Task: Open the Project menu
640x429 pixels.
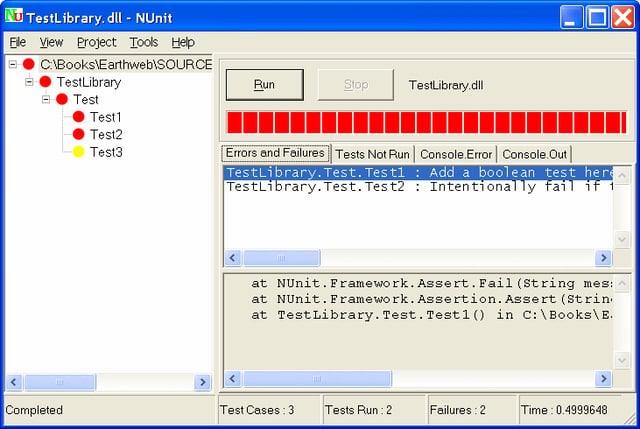Action: pyautogui.click(x=96, y=42)
